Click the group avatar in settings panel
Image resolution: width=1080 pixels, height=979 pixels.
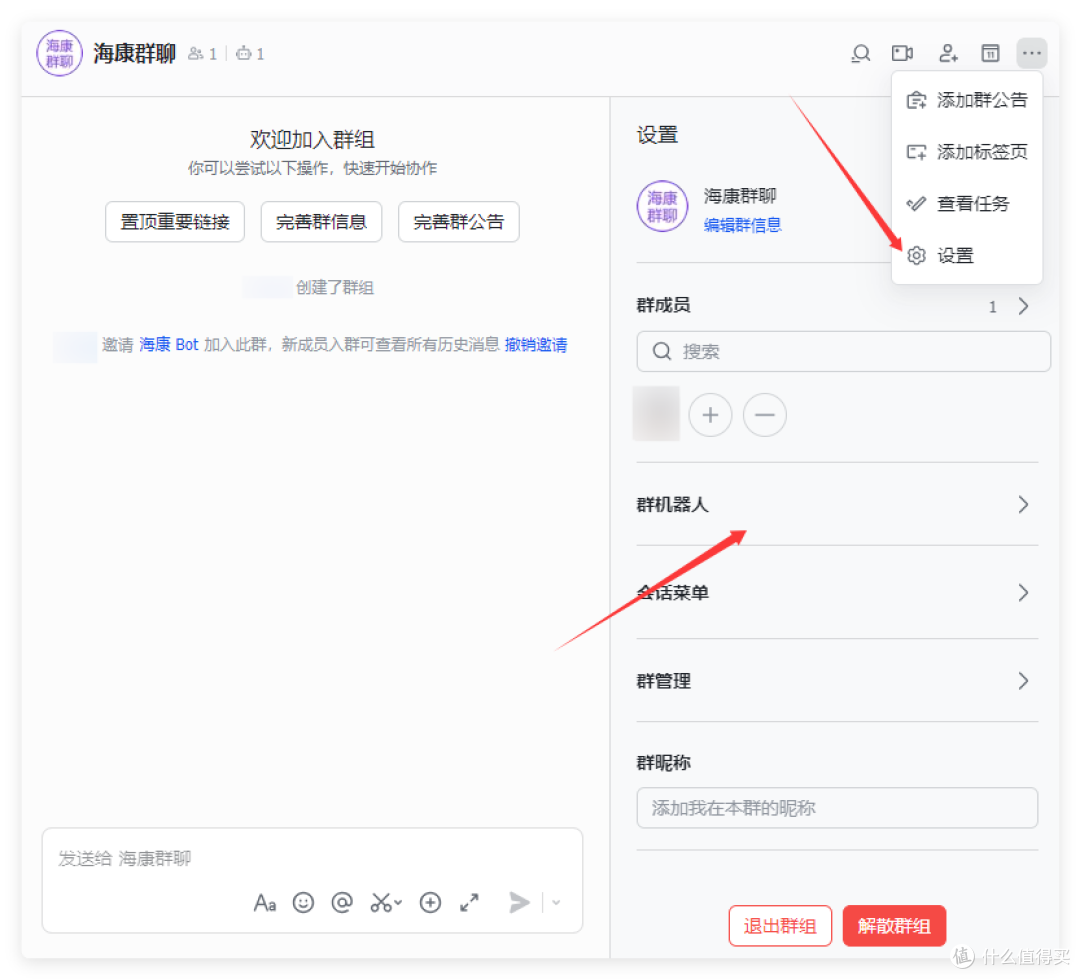[662, 206]
